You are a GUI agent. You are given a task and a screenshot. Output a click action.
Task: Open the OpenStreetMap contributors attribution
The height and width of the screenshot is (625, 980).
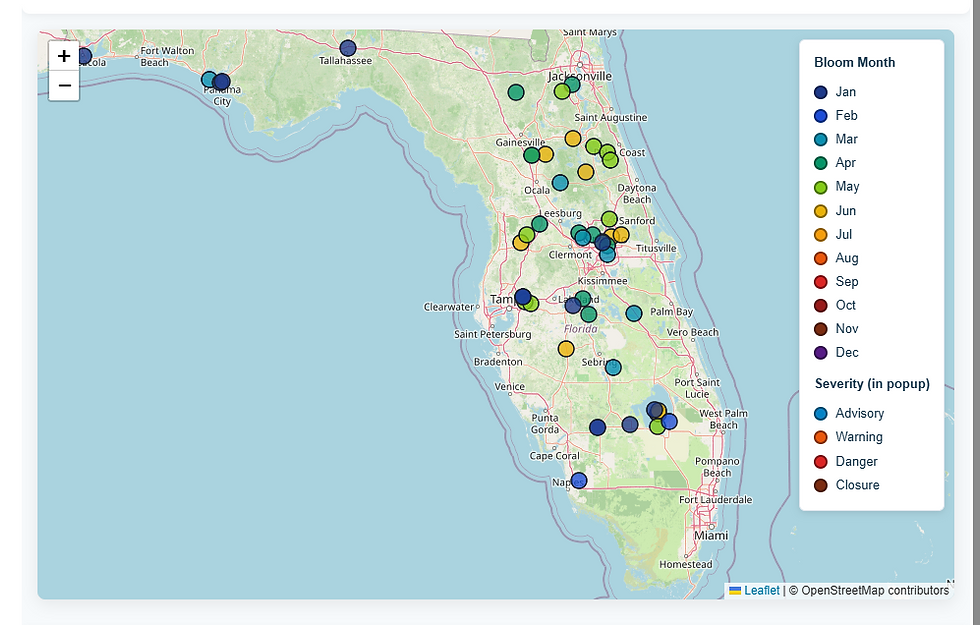click(874, 591)
